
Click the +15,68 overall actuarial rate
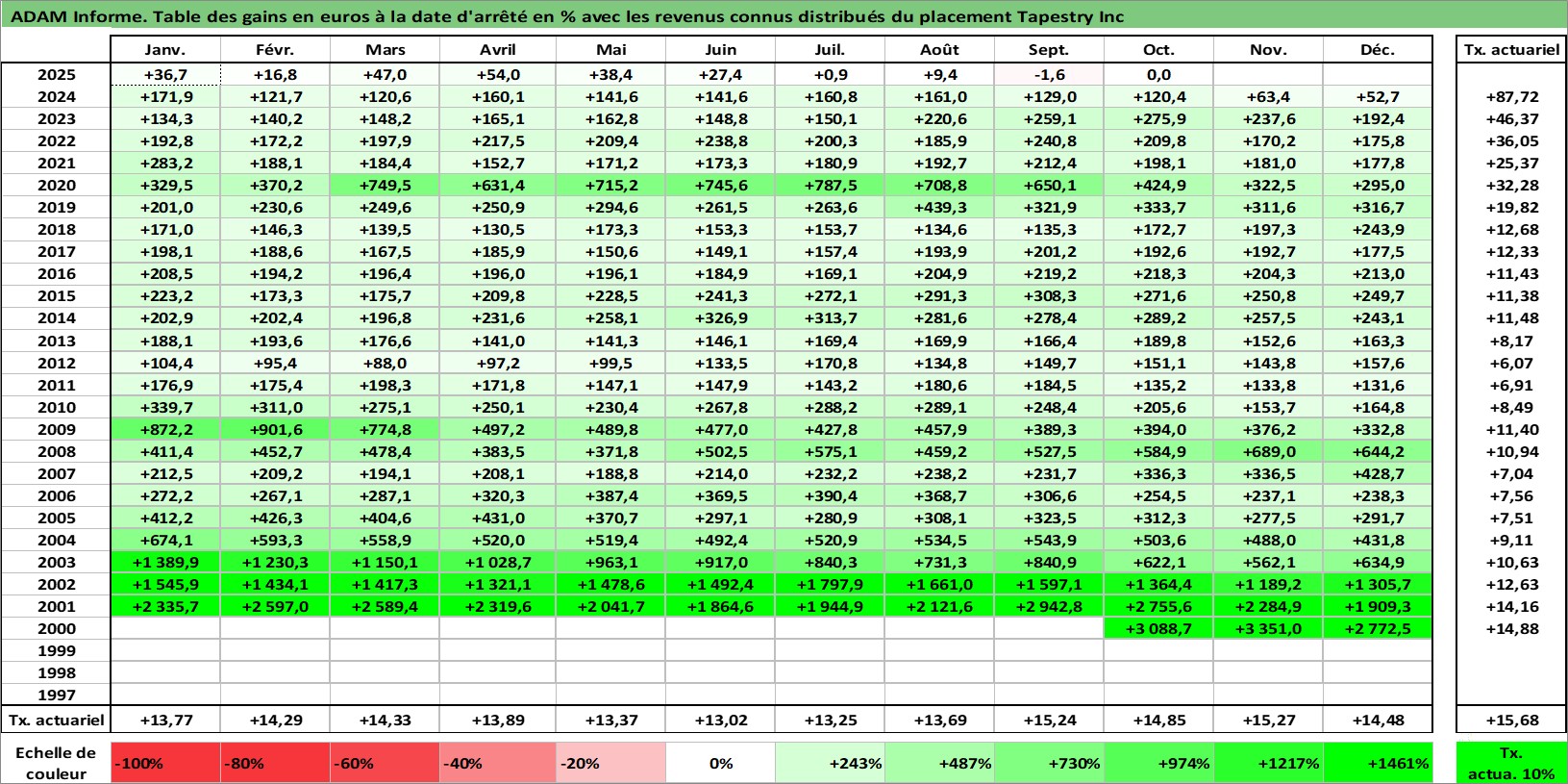point(1511,721)
